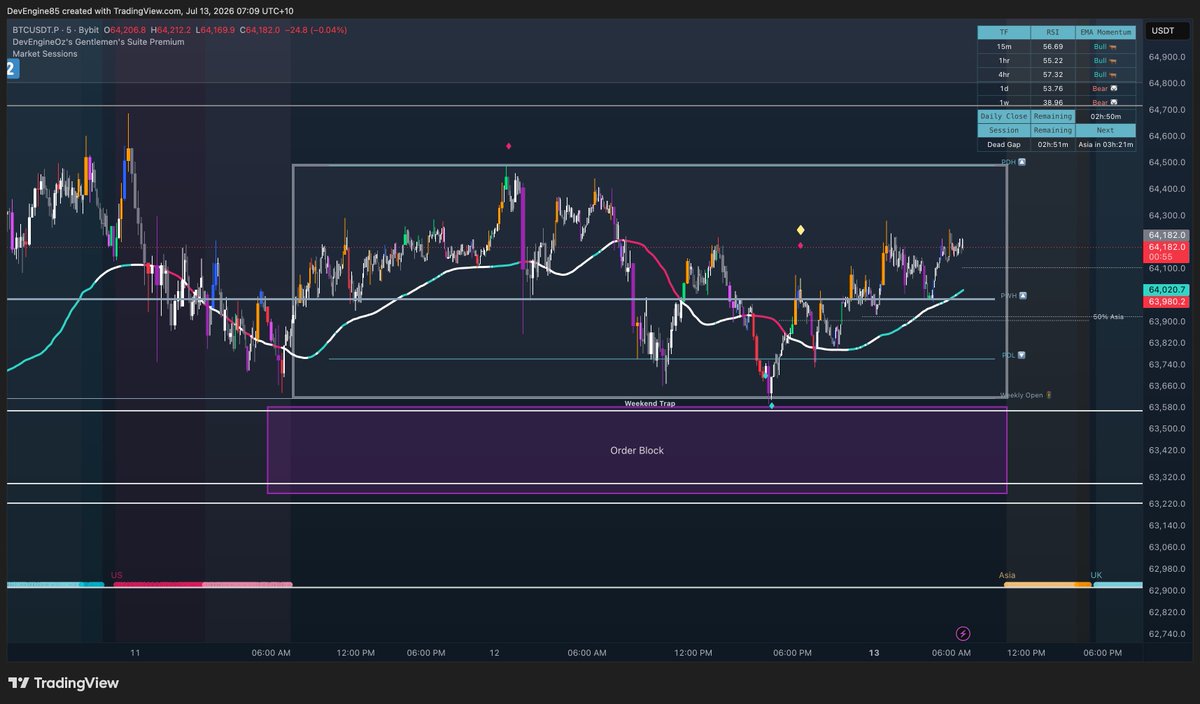Click the RSI column header
This screenshot has height=704, width=1200.
1052,32
